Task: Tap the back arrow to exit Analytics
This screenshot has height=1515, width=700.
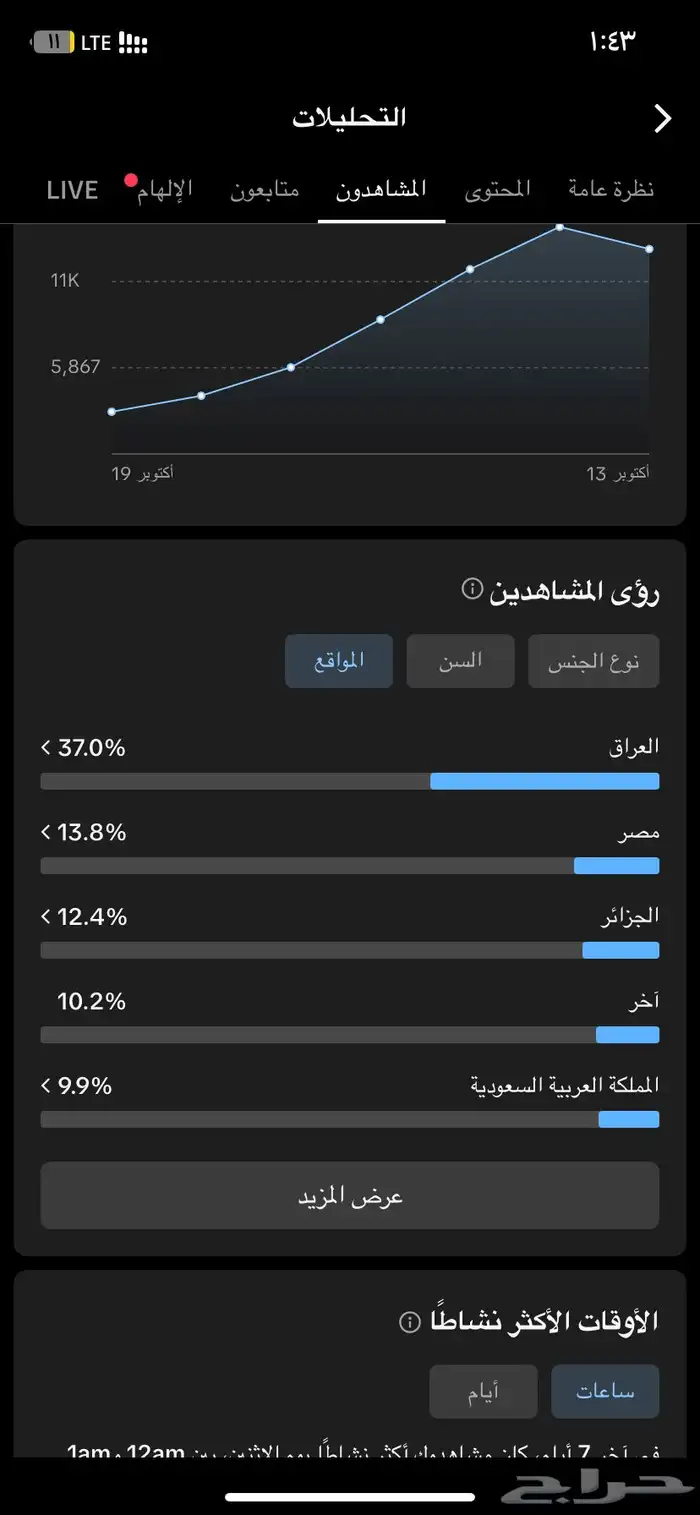Action: click(x=662, y=118)
